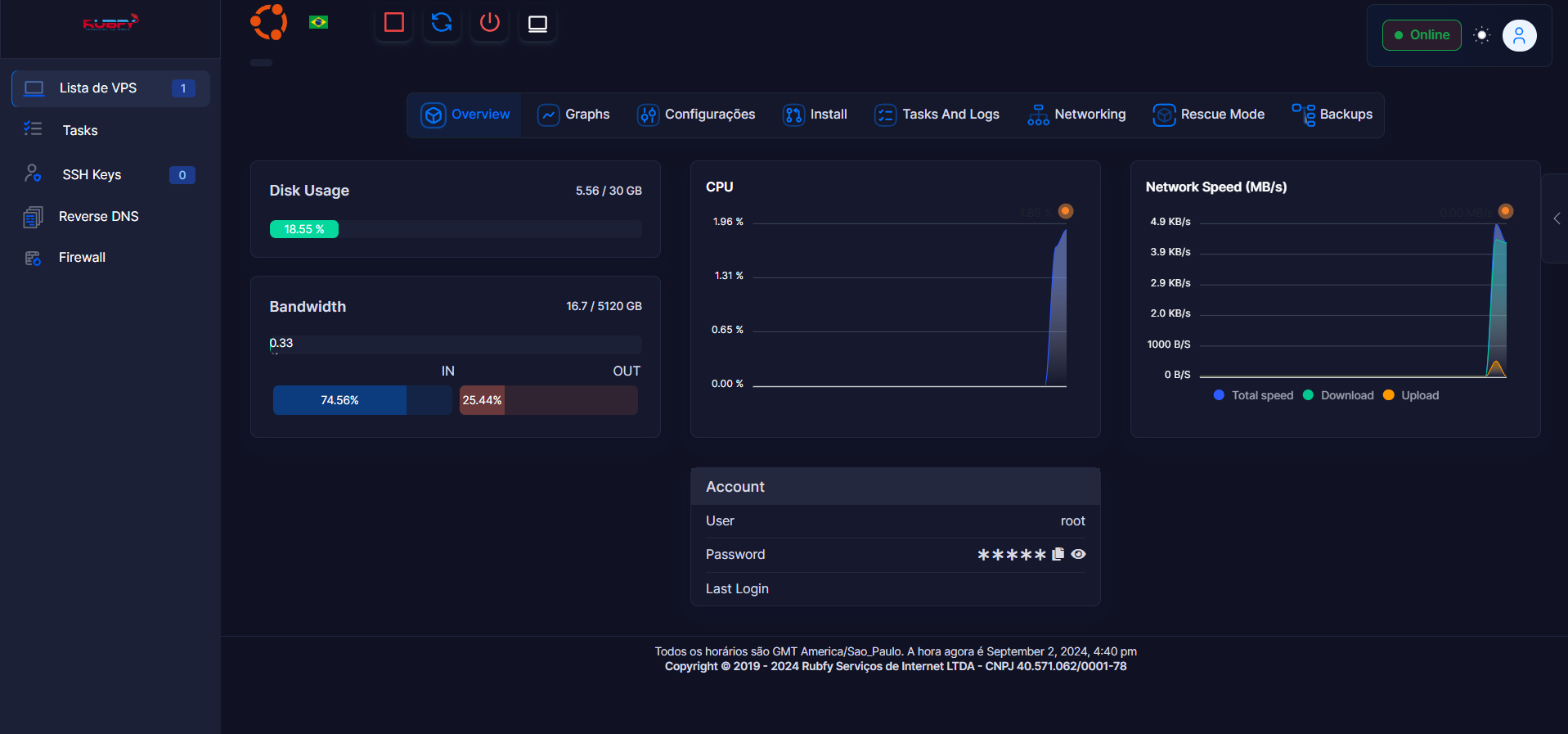
Task: Power off VPS with red power icon
Action: (489, 22)
